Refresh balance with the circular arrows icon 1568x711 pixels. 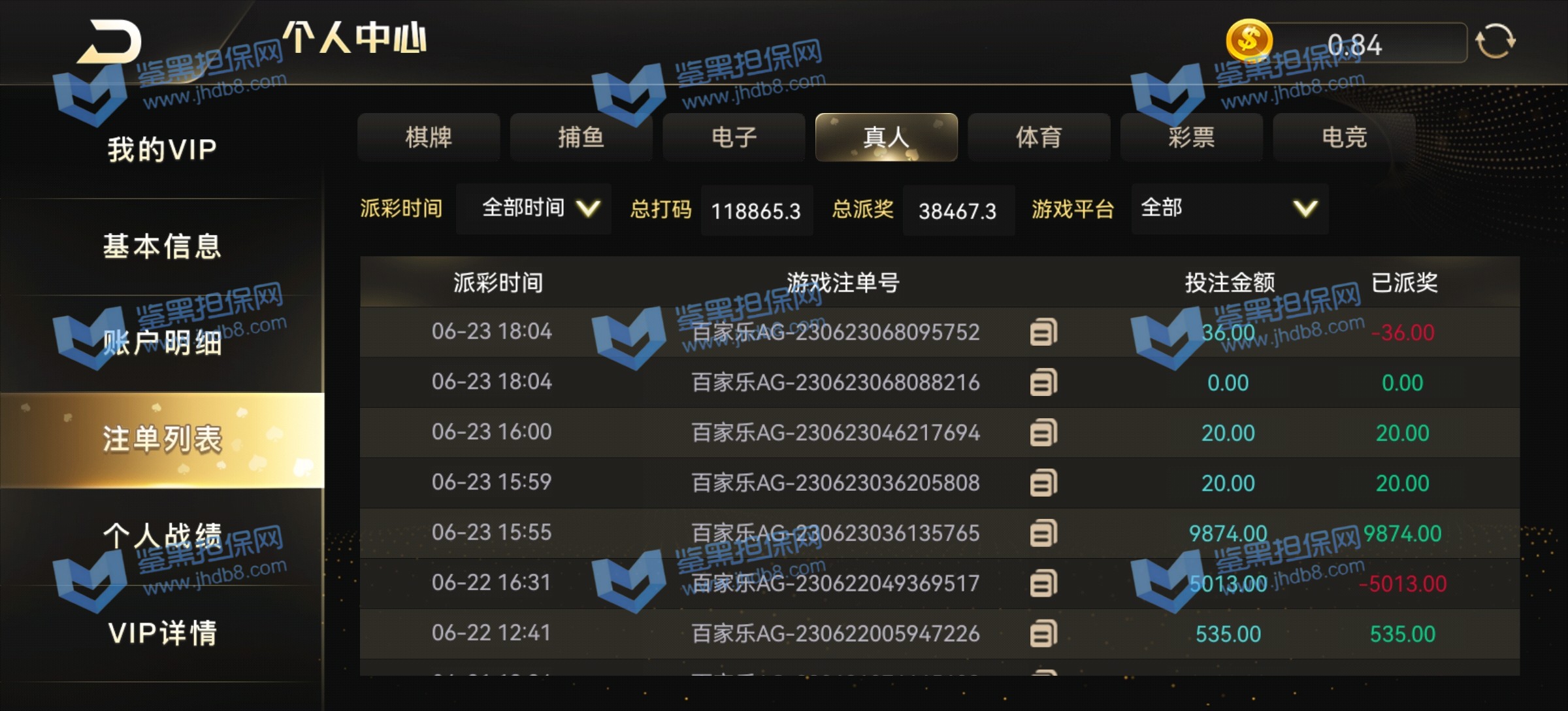pyautogui.click(x=1495, y=42)
